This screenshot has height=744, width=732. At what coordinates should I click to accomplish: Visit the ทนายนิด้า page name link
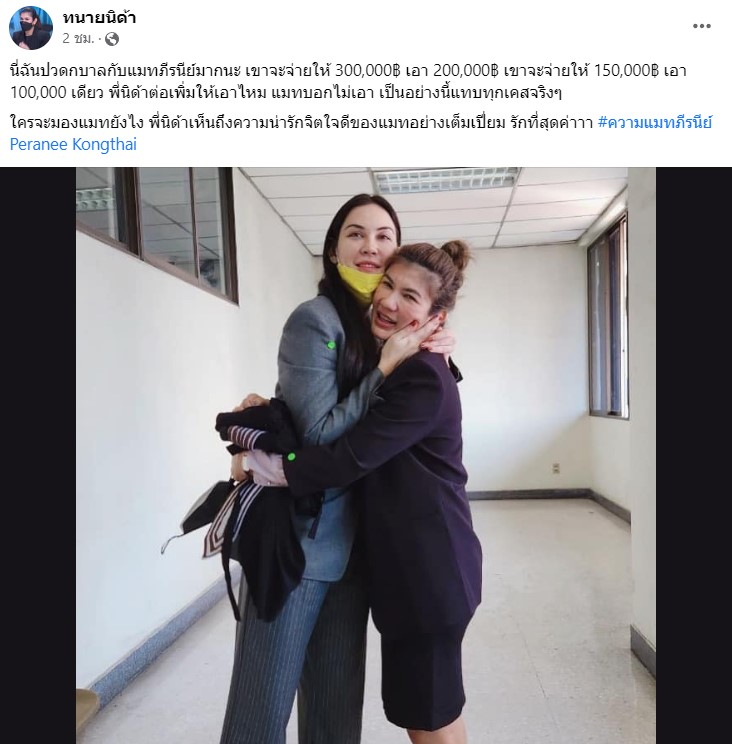click(x=99, y=18)
